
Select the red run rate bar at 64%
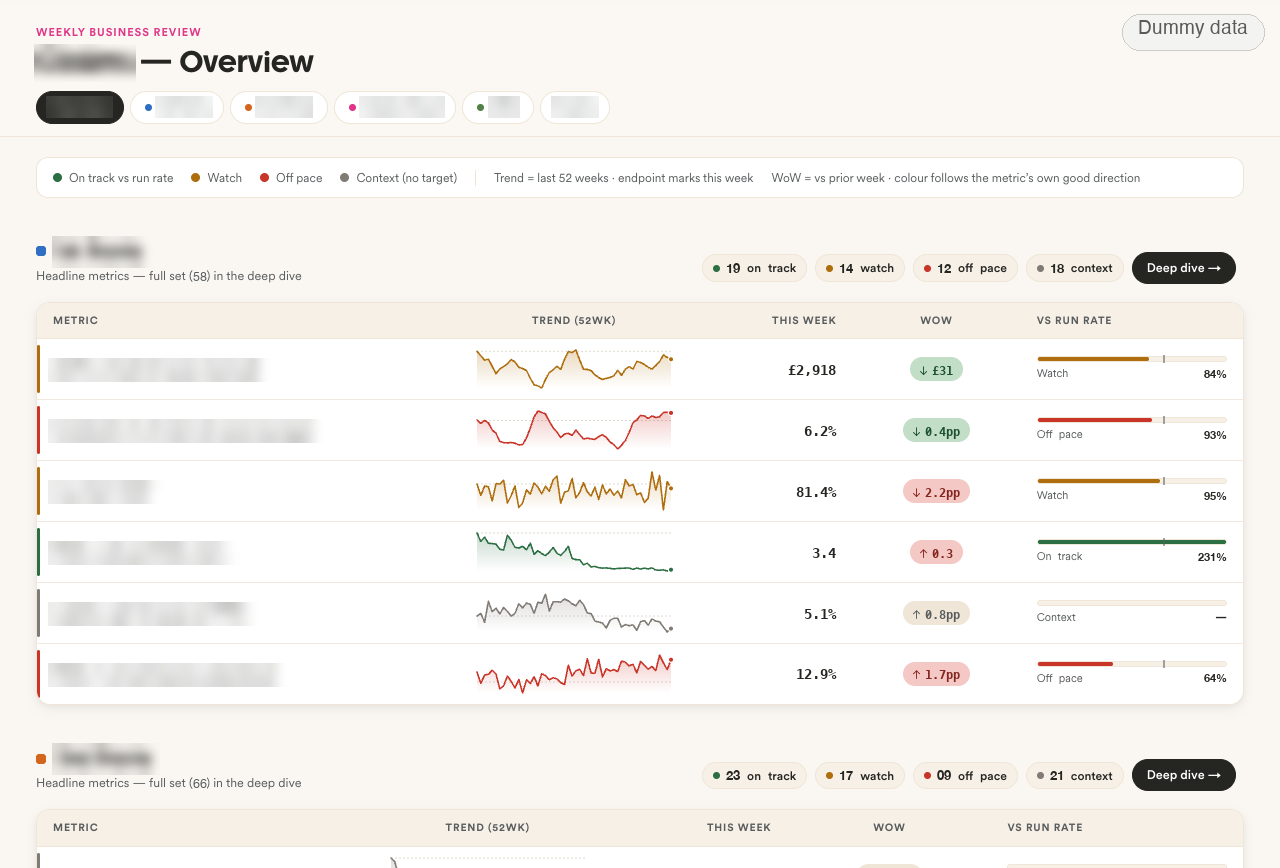pyautogui.click(x=1132, y=663)
